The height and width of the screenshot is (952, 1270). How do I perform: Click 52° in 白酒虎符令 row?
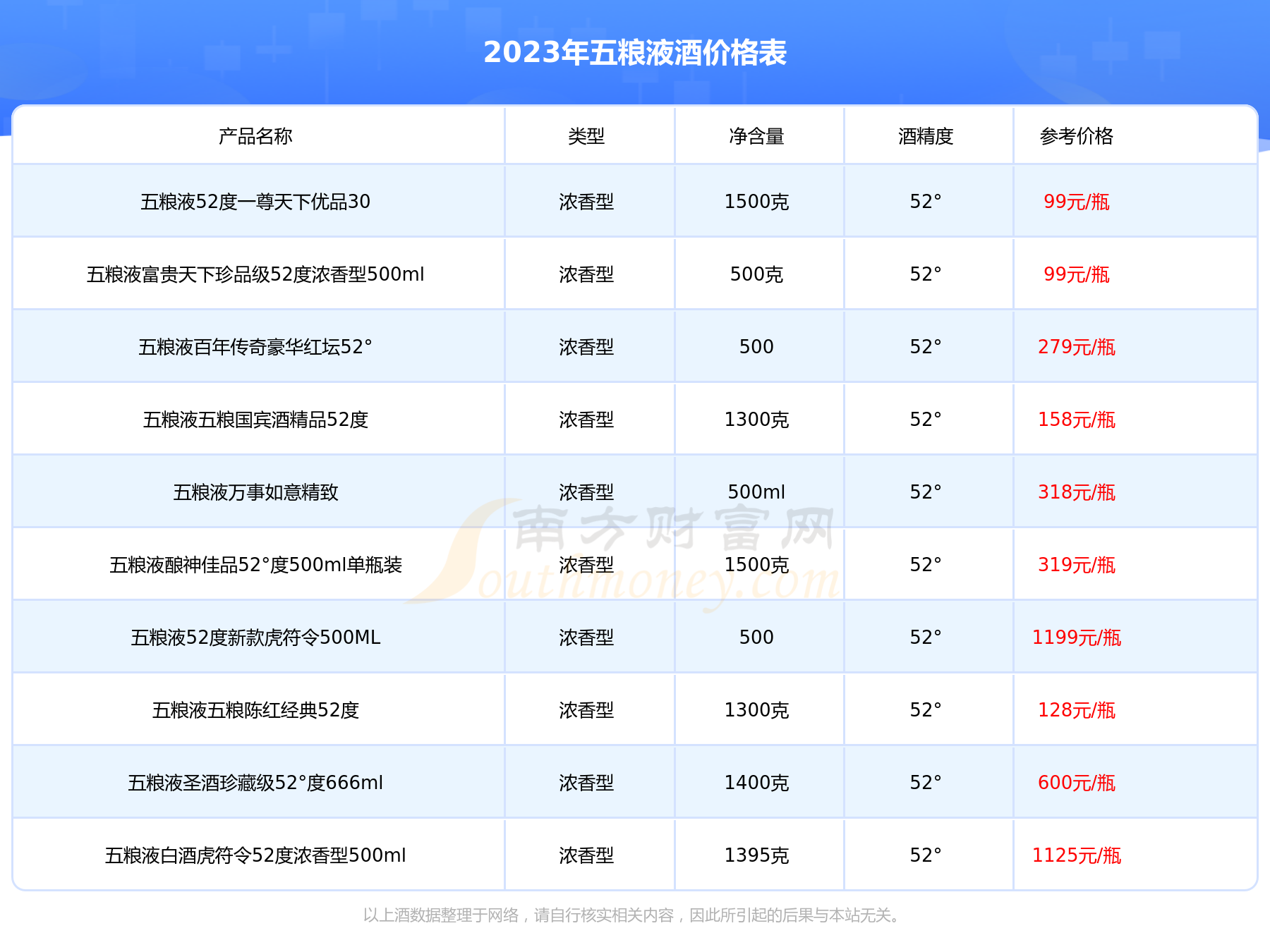(926, 855)
